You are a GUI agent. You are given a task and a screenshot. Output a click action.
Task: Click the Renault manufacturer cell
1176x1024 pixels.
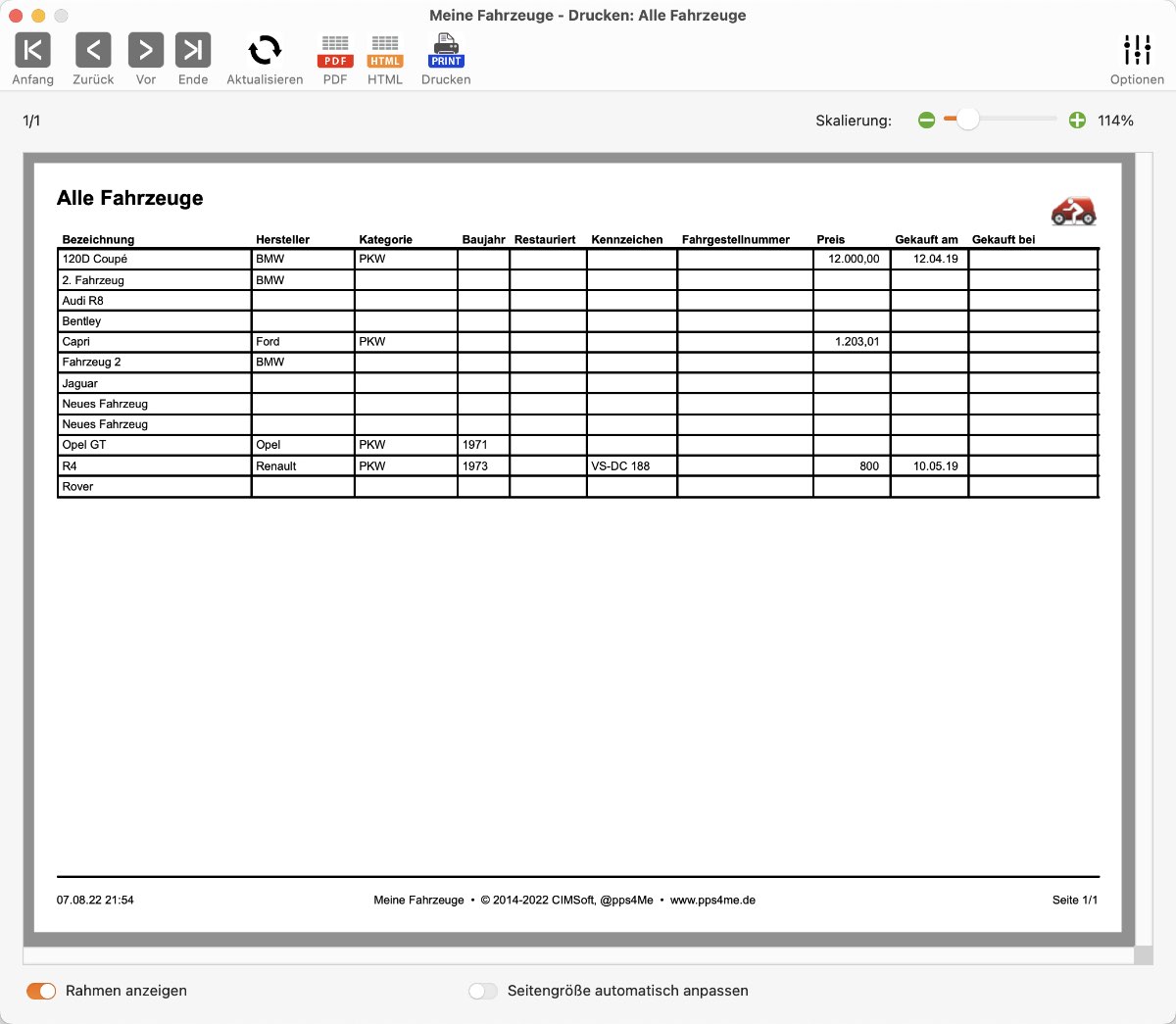[x=303, y=466]
